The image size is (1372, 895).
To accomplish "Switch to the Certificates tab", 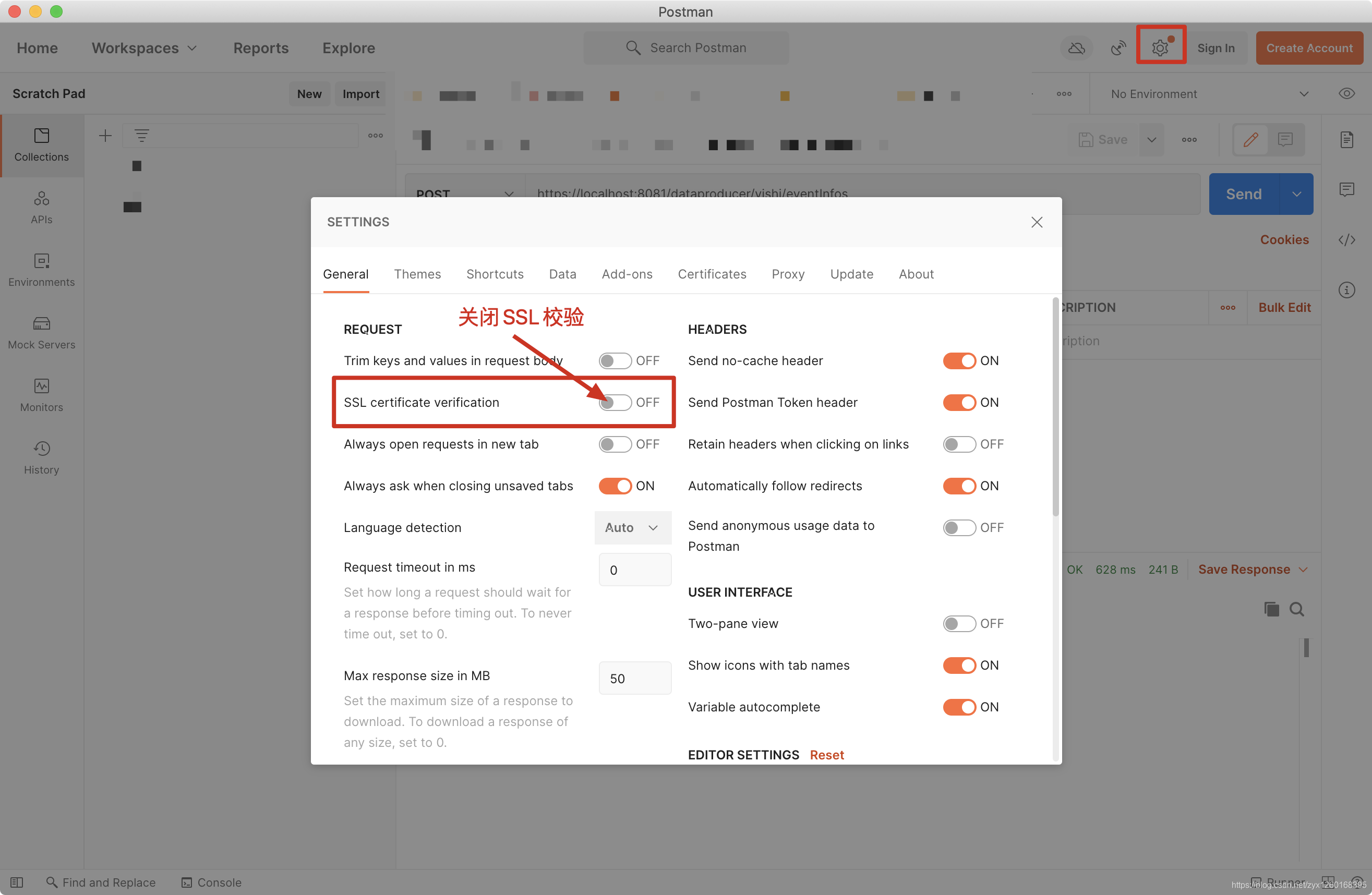I will 712,274.
